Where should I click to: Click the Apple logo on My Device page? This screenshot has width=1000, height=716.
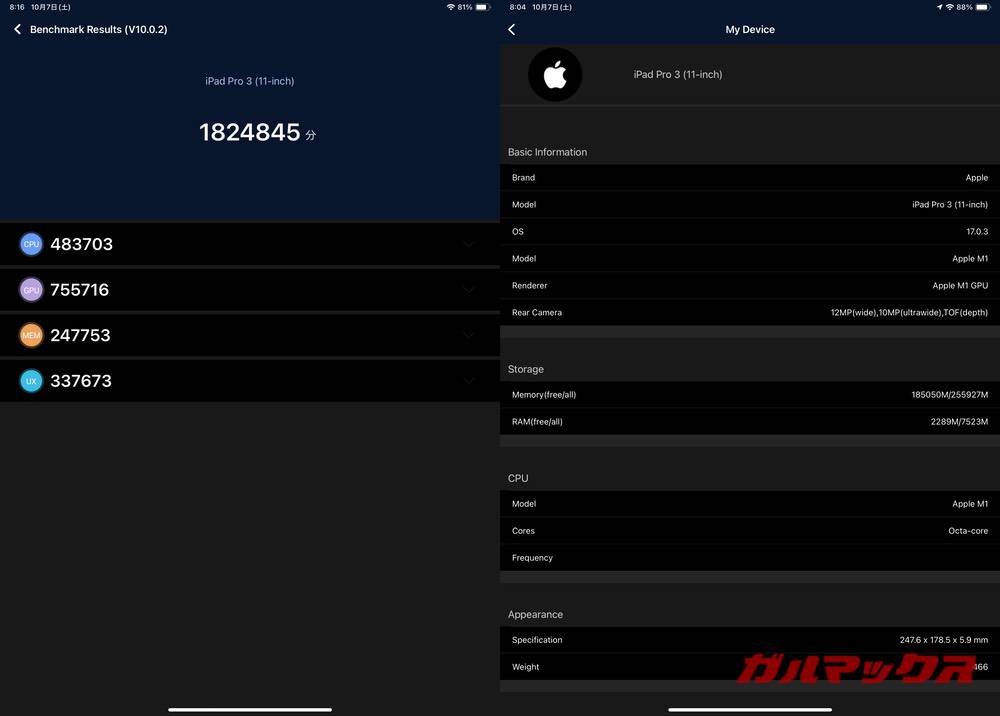click(x=556, y=74)
